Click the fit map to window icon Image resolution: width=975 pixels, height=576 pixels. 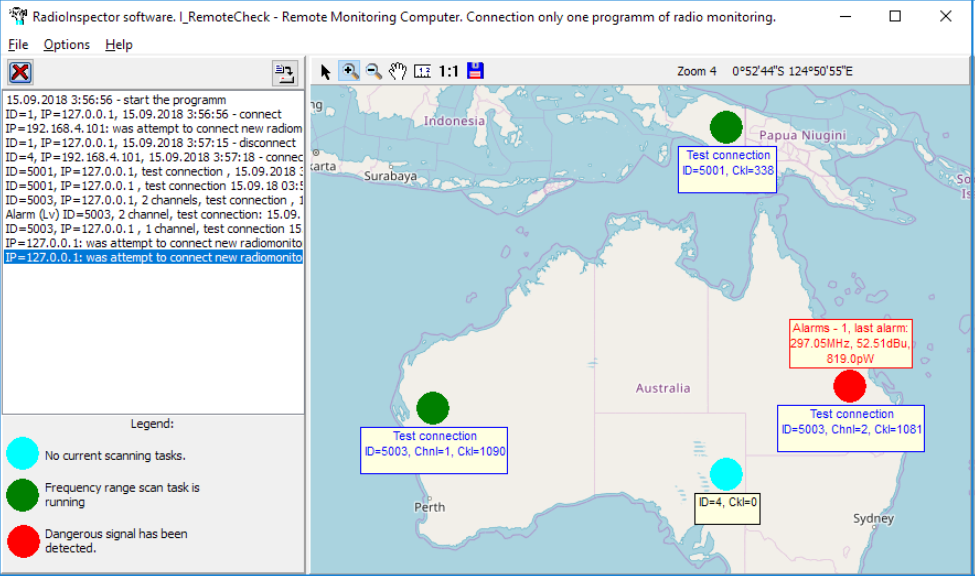tap(422, 72)
